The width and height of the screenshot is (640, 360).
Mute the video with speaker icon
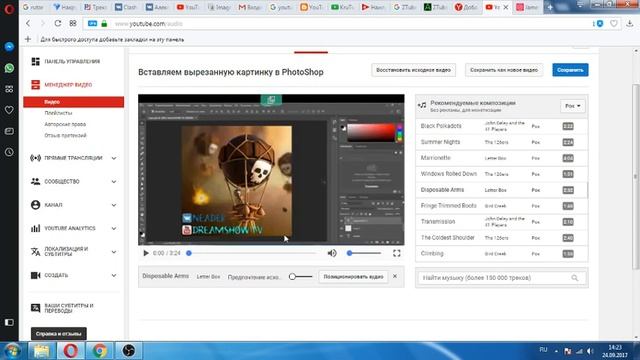point(332,253)
